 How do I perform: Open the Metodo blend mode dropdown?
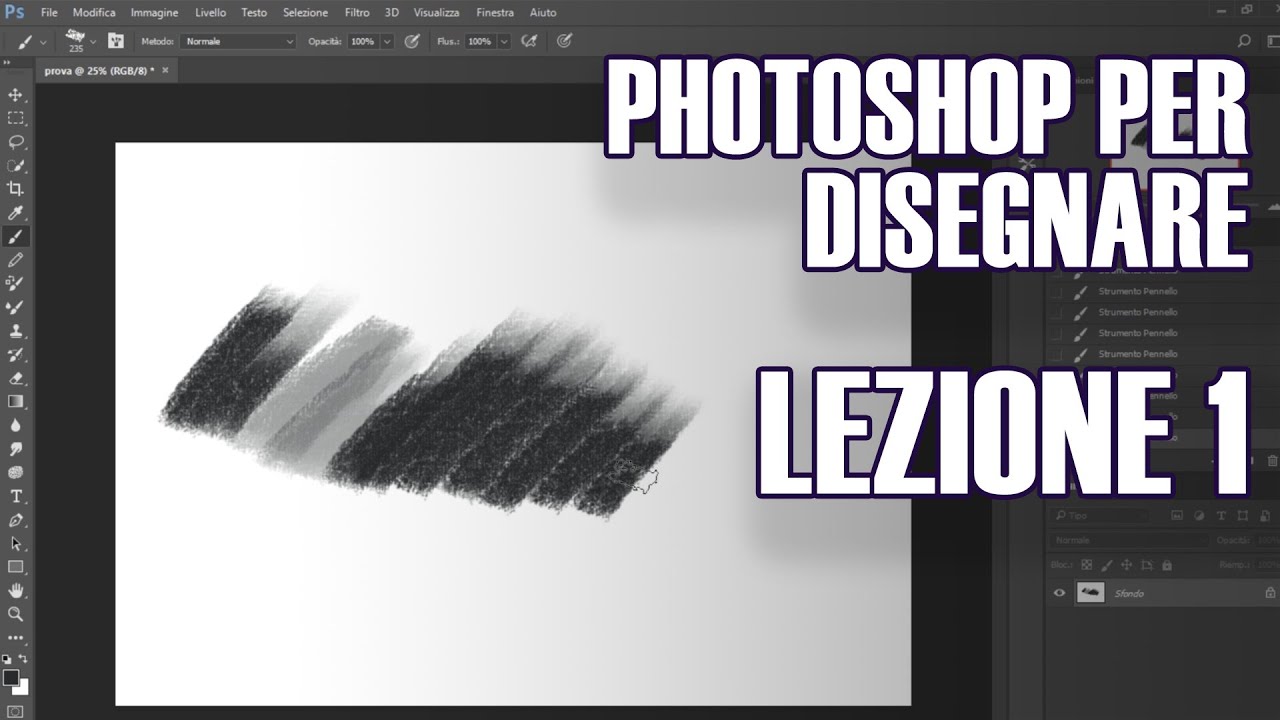tap(239, 41)
